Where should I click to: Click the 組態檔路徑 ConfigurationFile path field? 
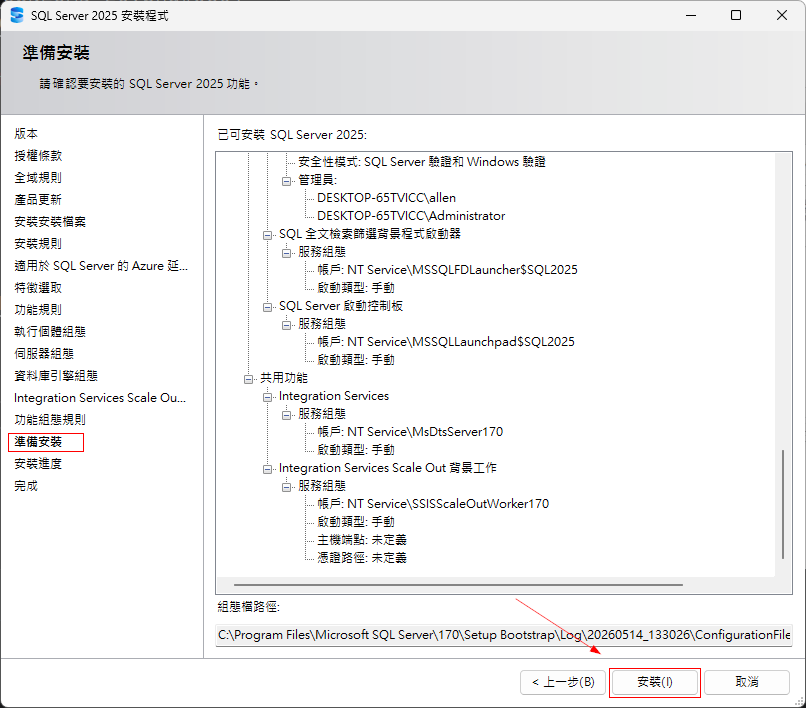(x=504, y=635)
